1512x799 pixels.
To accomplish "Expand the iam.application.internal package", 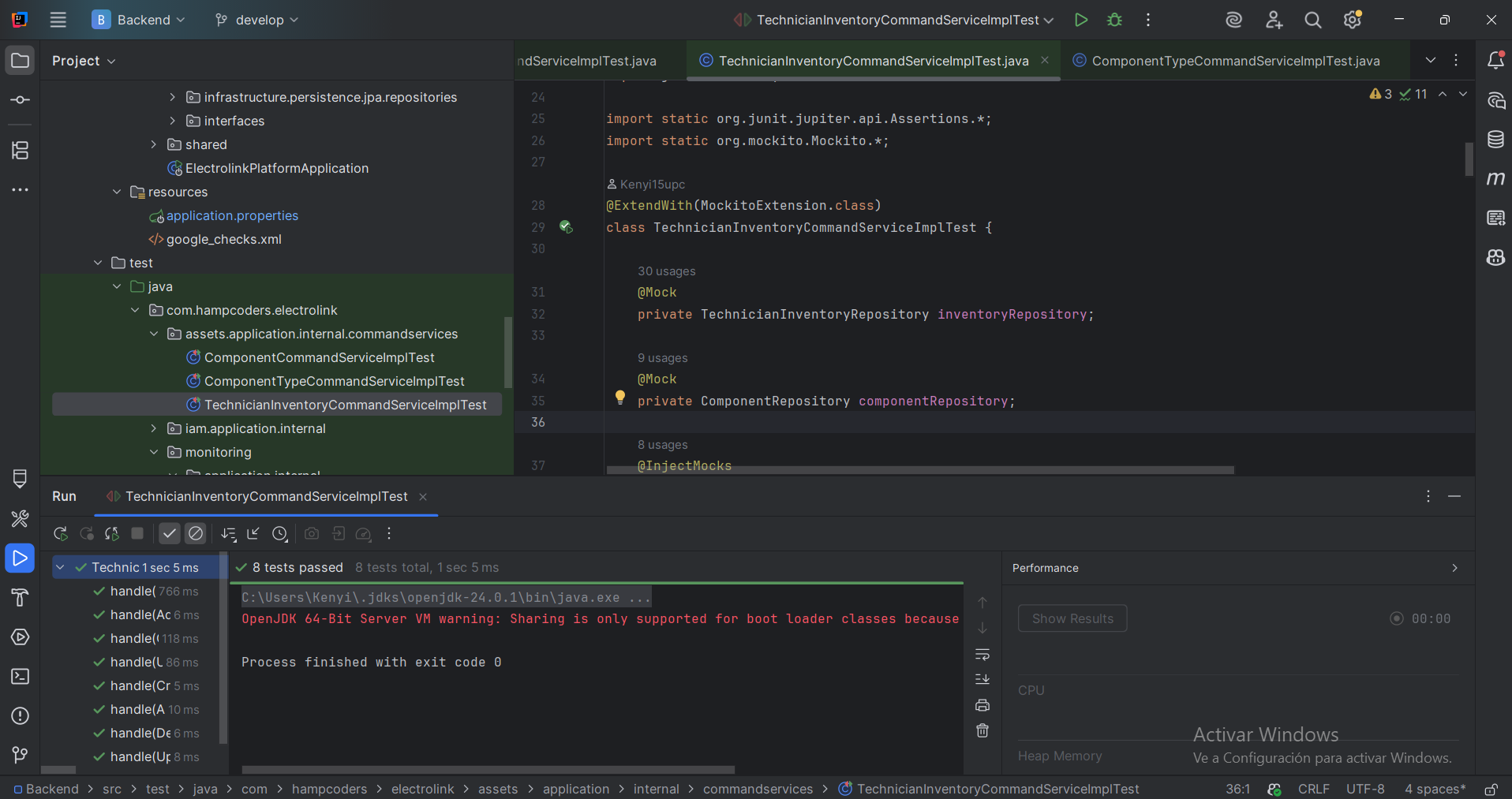I will click(x=154, y=428).
